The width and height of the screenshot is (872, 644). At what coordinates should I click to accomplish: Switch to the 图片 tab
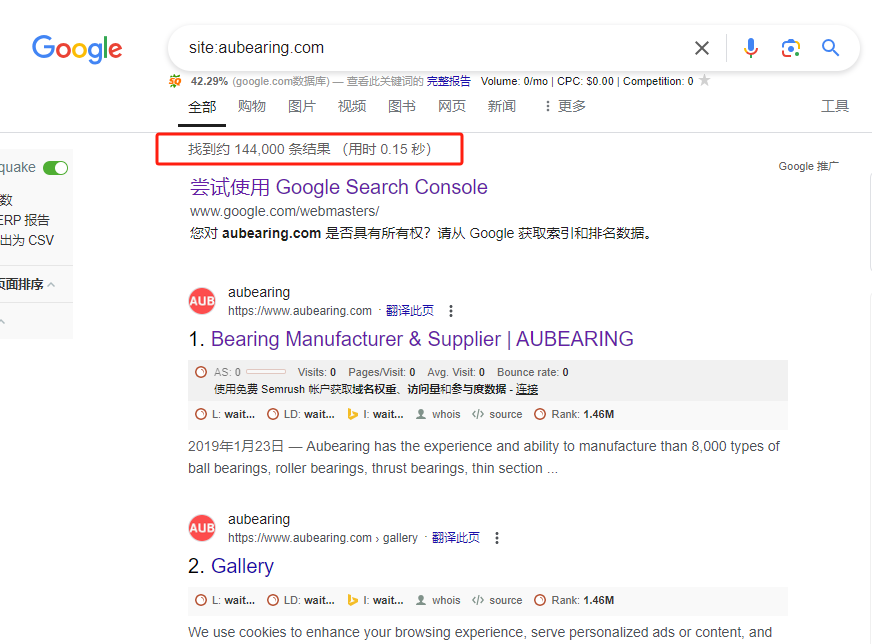[302, 106]
